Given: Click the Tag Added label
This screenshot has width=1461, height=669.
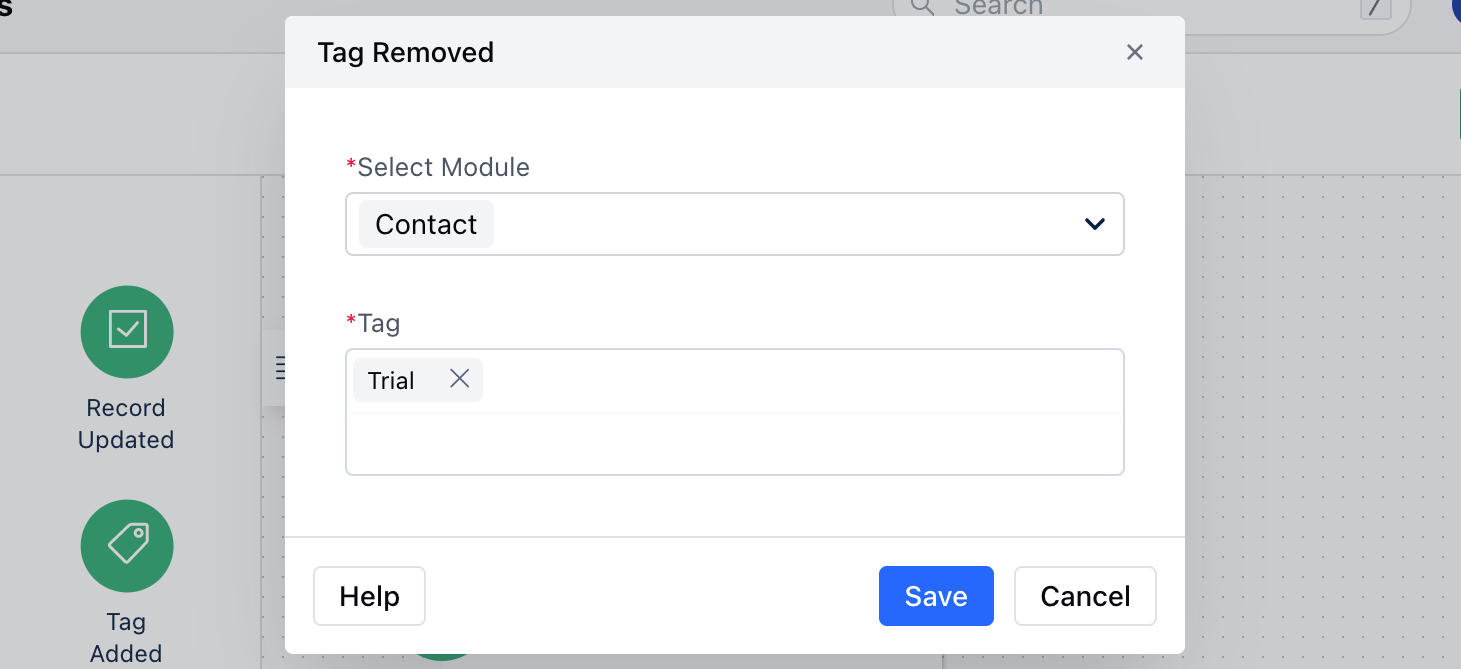Looking at the screenshot, I should click(126, 638).
